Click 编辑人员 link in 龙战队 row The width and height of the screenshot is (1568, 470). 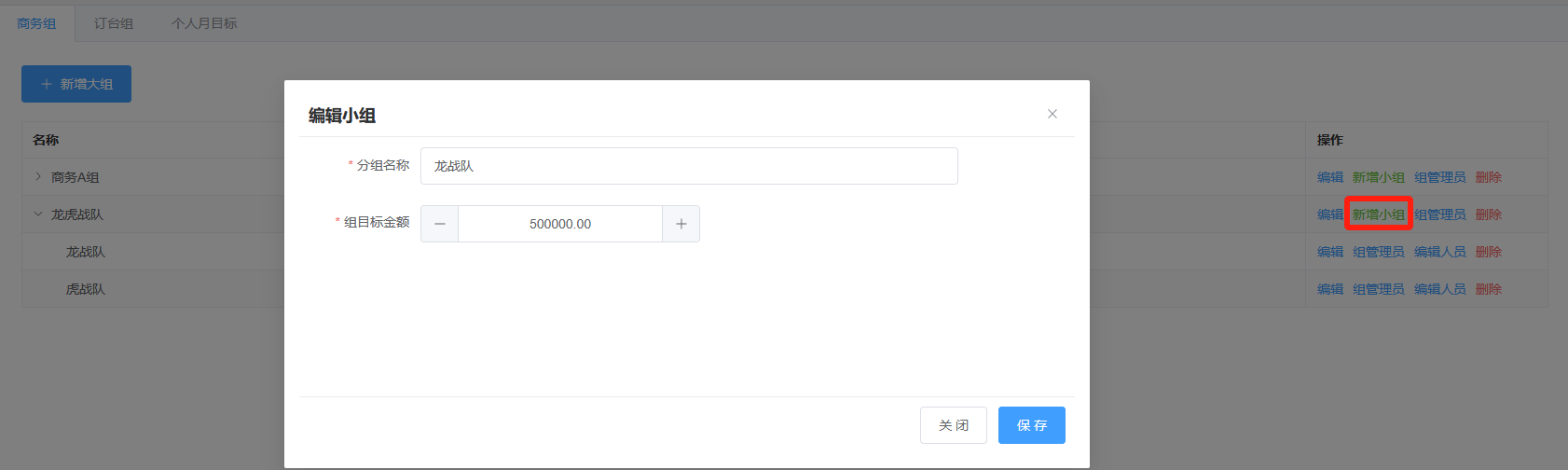click(1439, 252)
